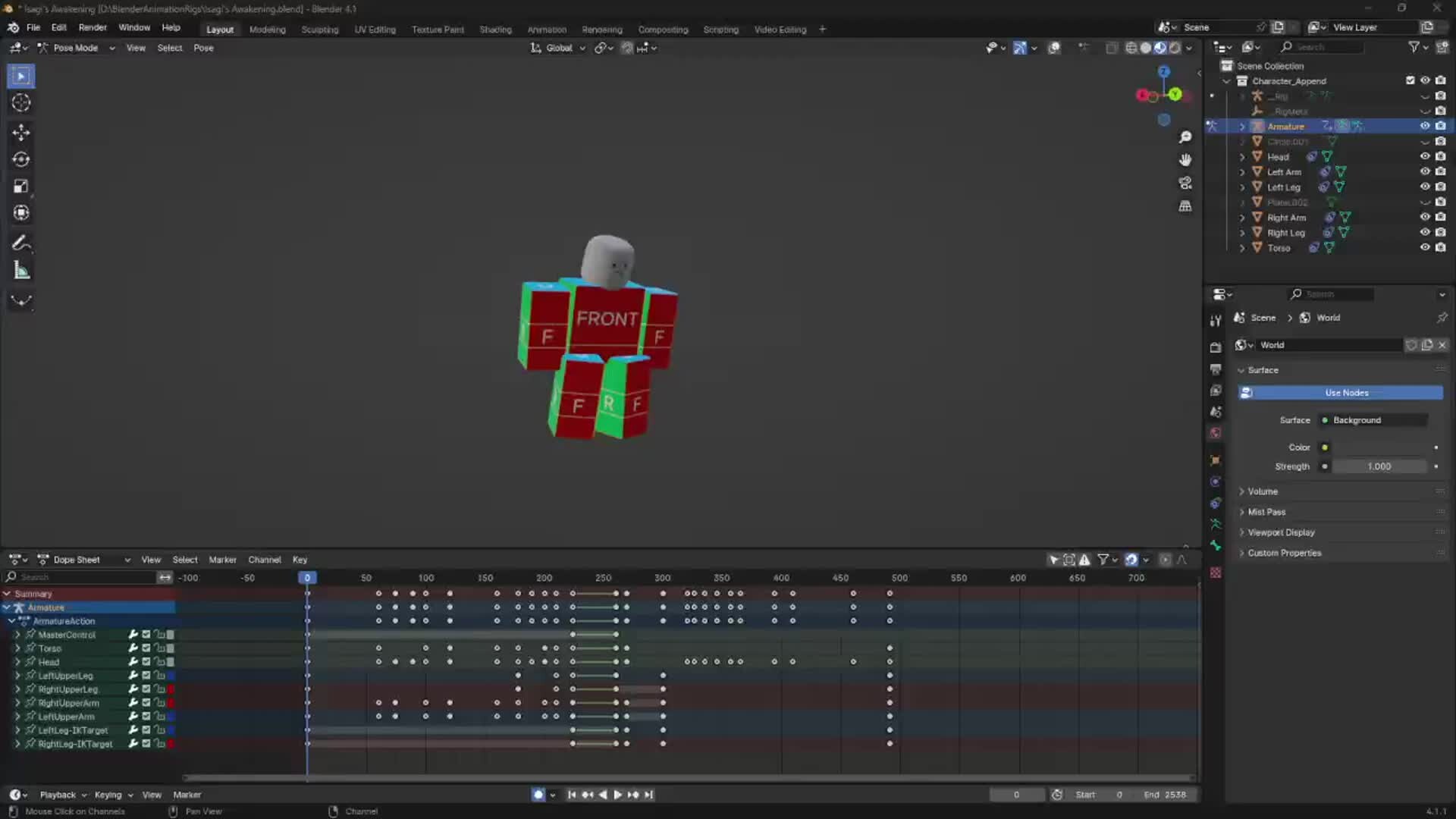Switch viewport to Rendered shading mode

[1174, 47]
